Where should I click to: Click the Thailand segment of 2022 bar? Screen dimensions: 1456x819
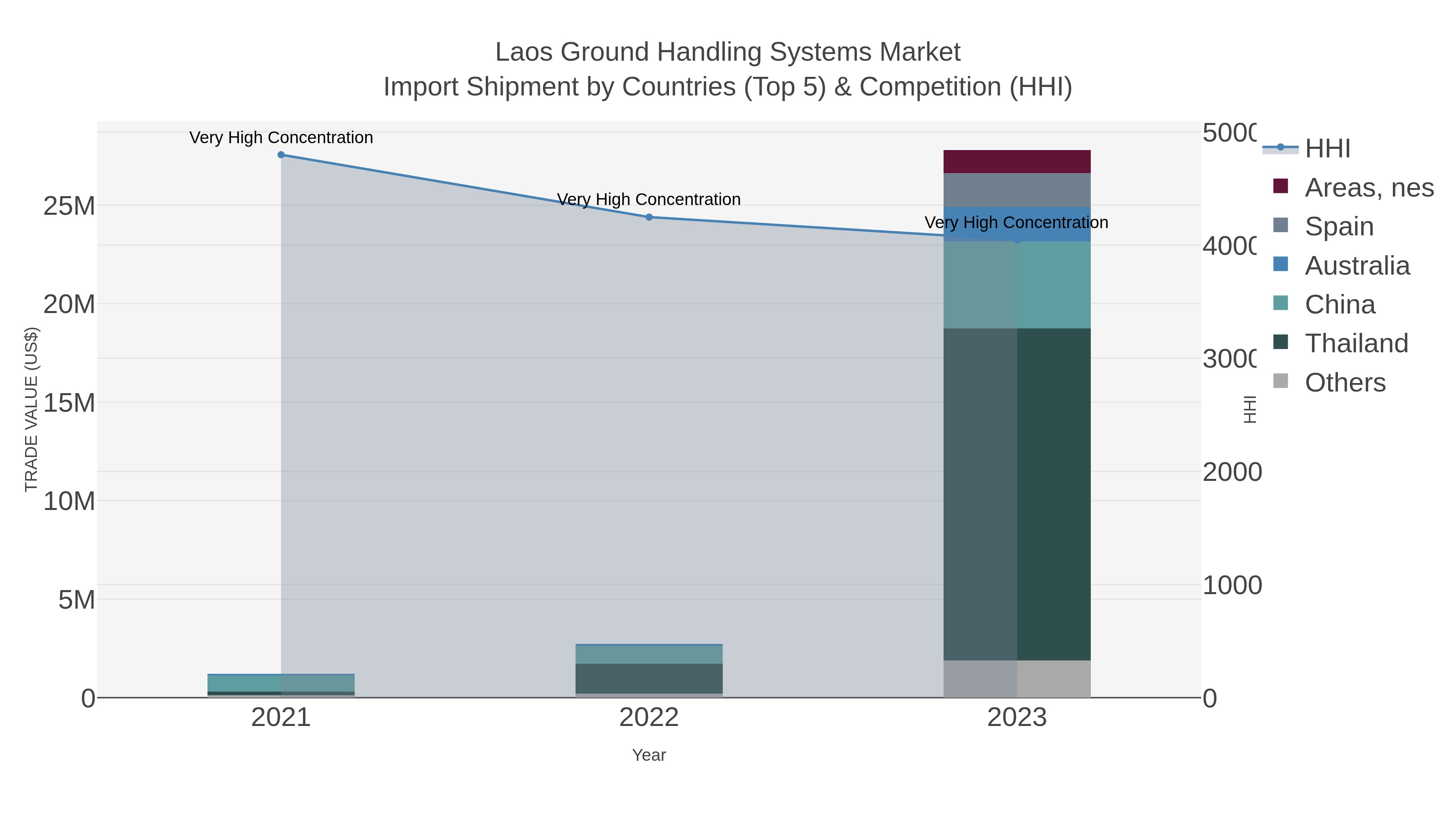[x=649, y=678]
